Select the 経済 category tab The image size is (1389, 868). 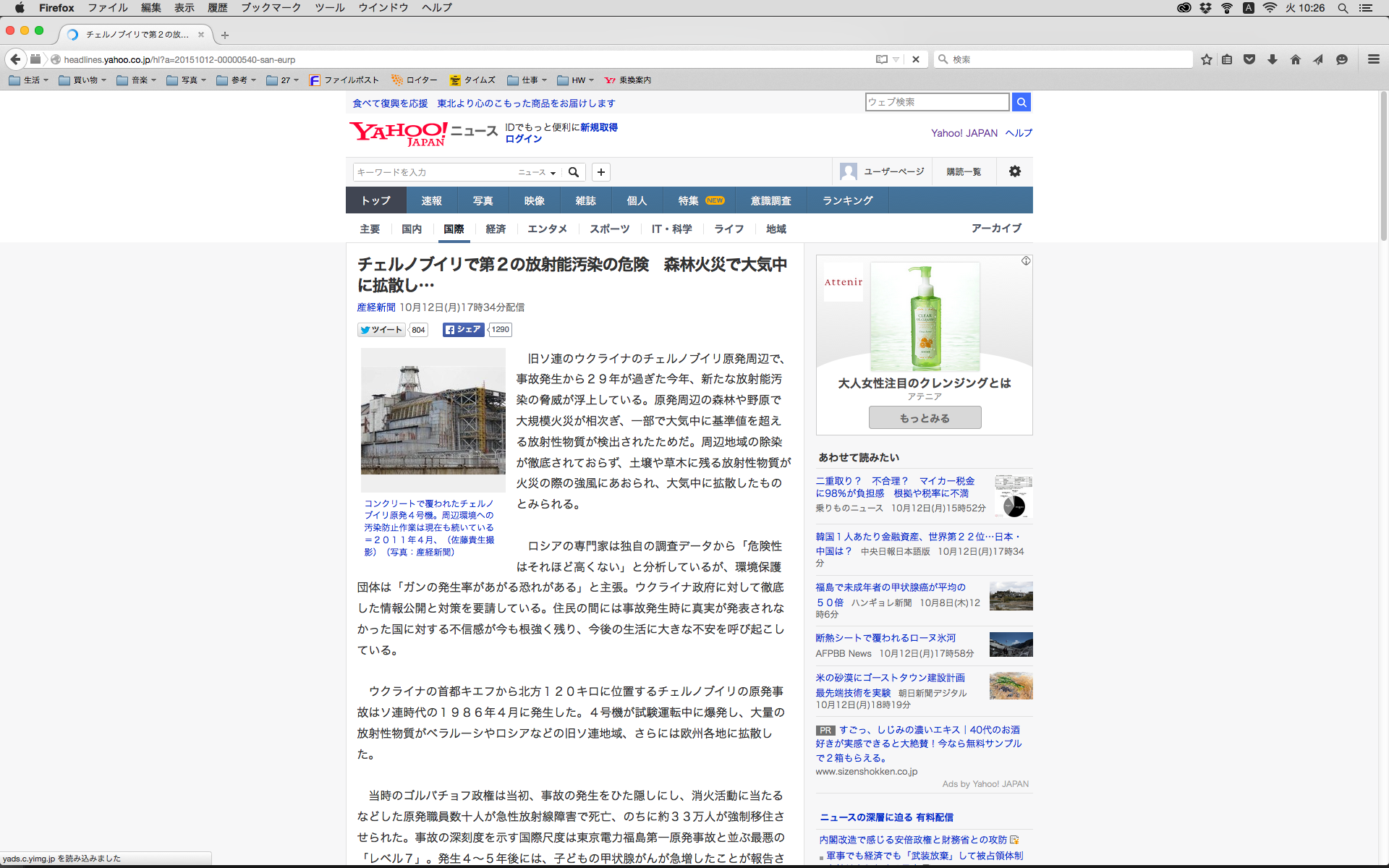pos(496,229)
